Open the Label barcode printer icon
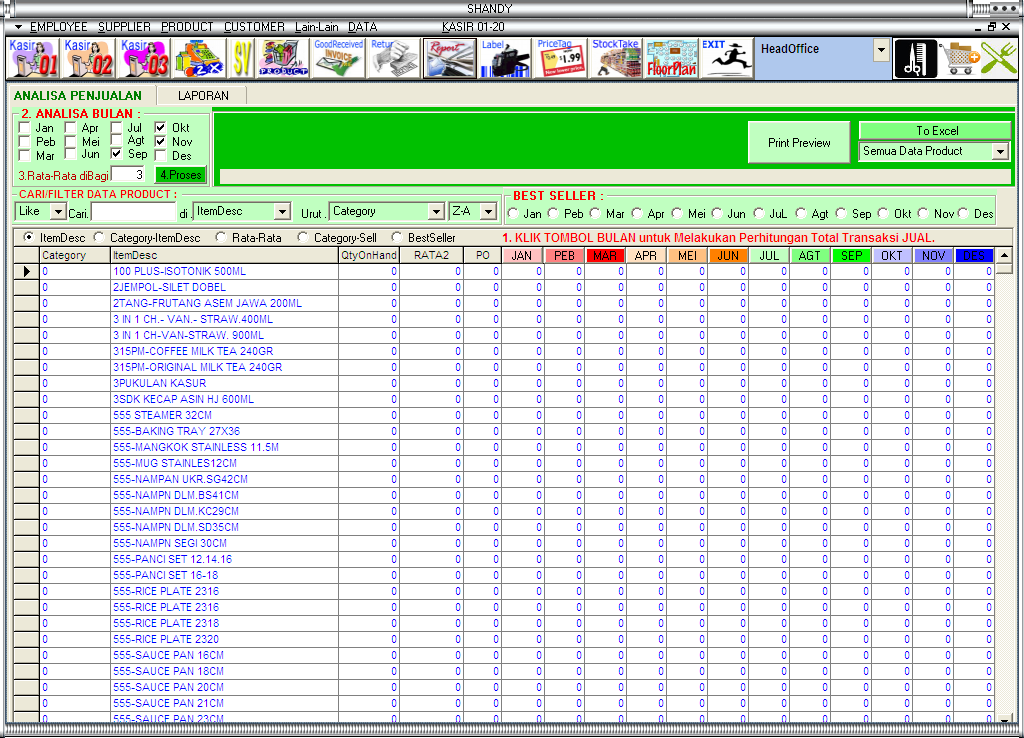Viewport: 1024px width, 738px height. (x=505, y=58)
